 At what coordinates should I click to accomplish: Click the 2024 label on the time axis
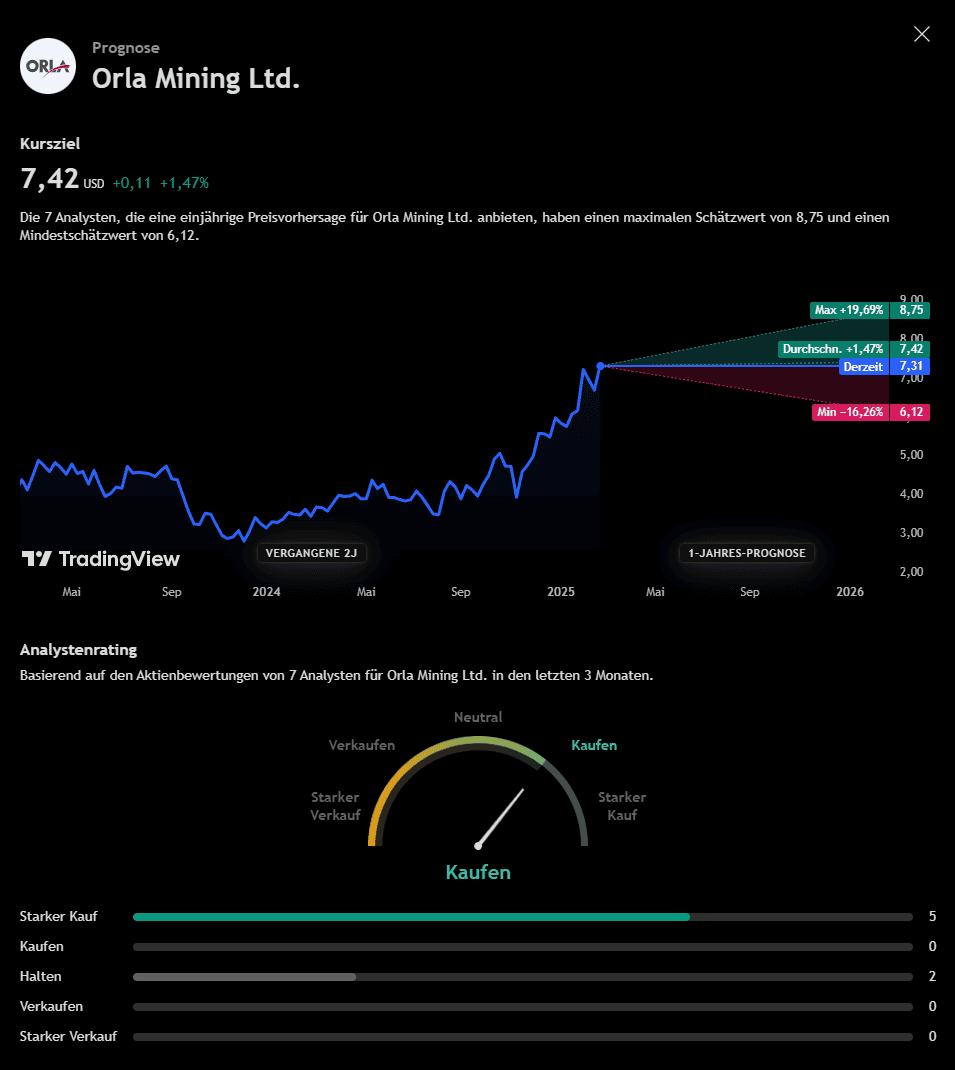tap(266, 592)
